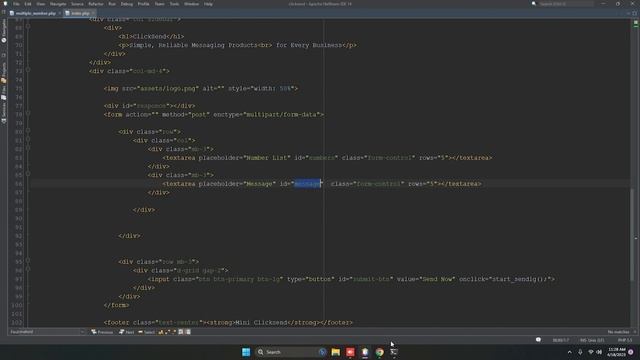
Task: Open the find history dropdown arrow
Action: coord(82,332)
